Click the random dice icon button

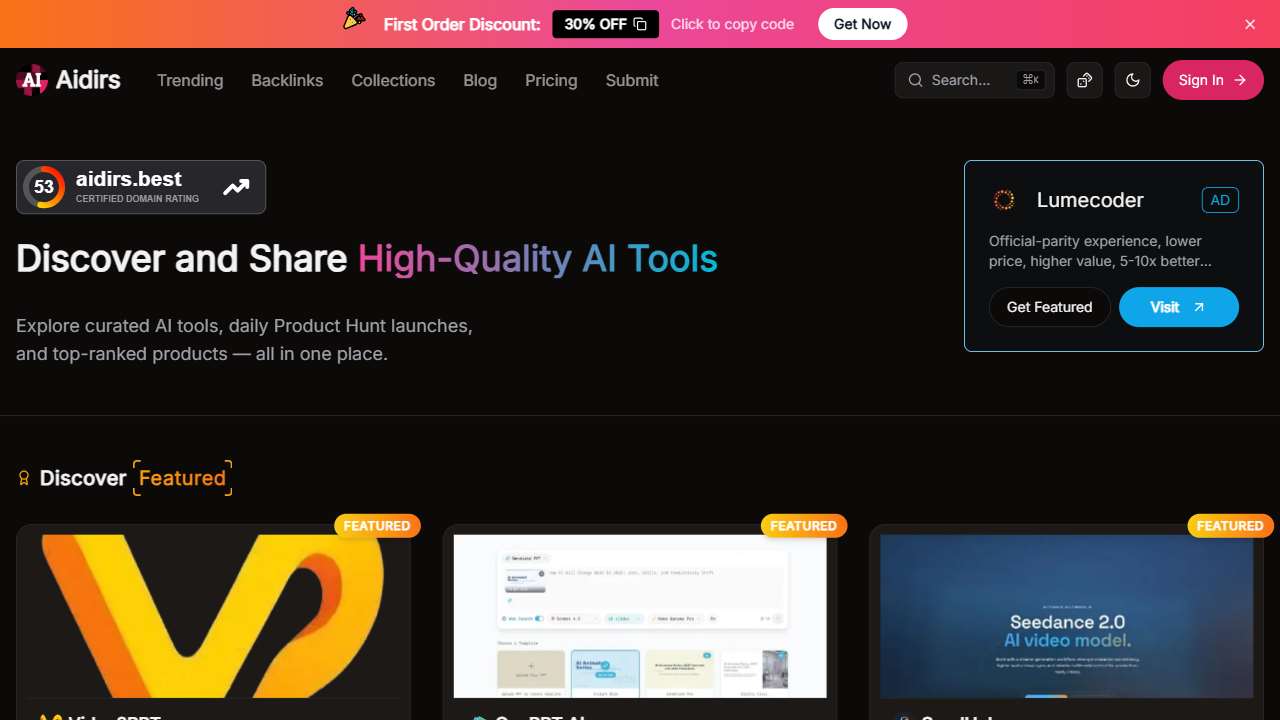pyautogui.click(x=1084, y=80)
